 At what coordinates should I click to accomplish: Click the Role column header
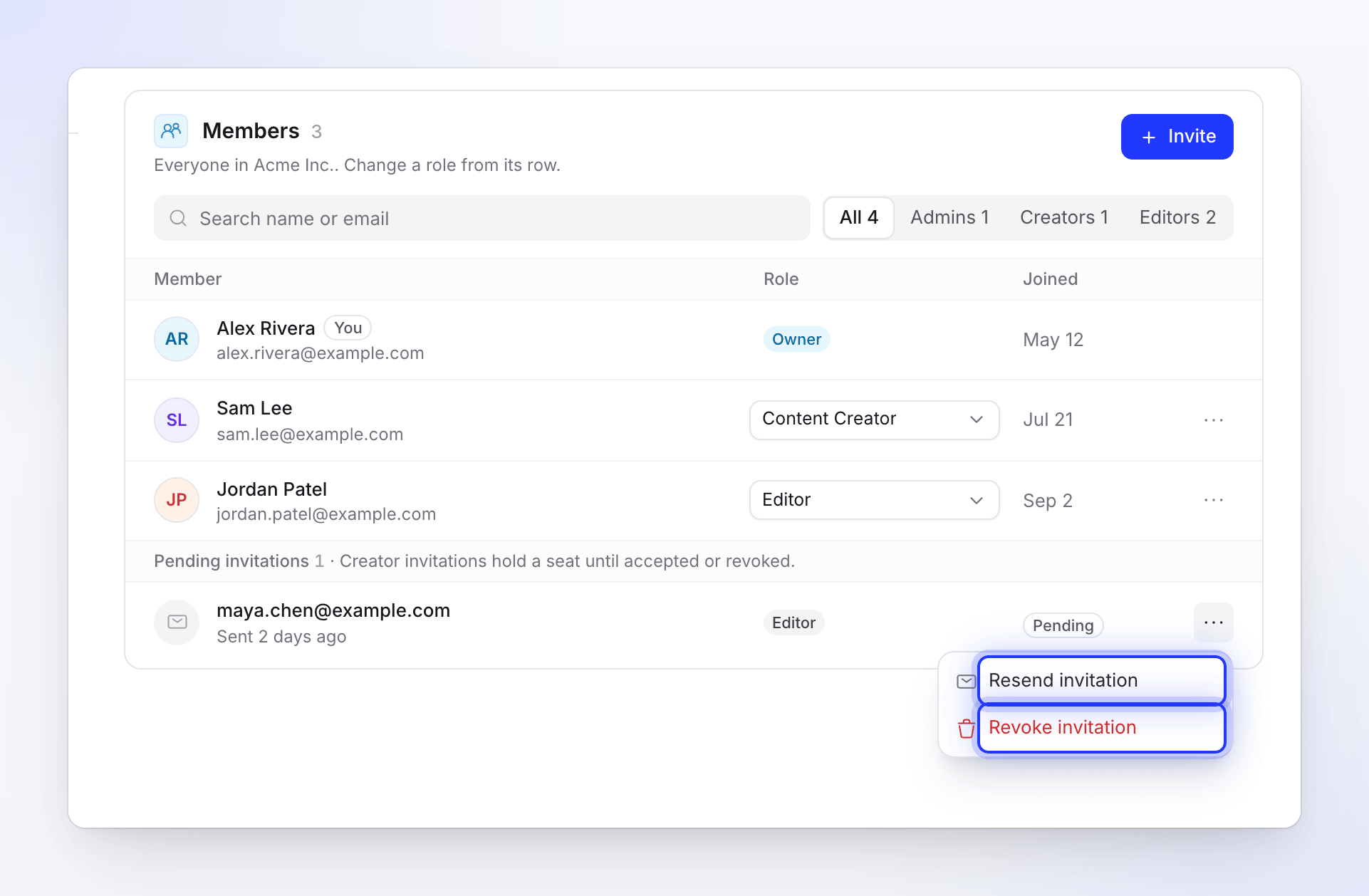point(781,279)
